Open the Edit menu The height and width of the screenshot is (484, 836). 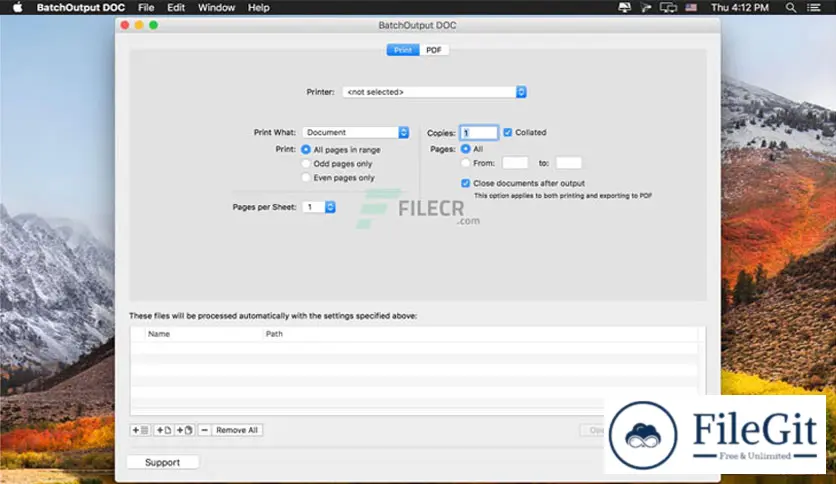coord(176,7)
